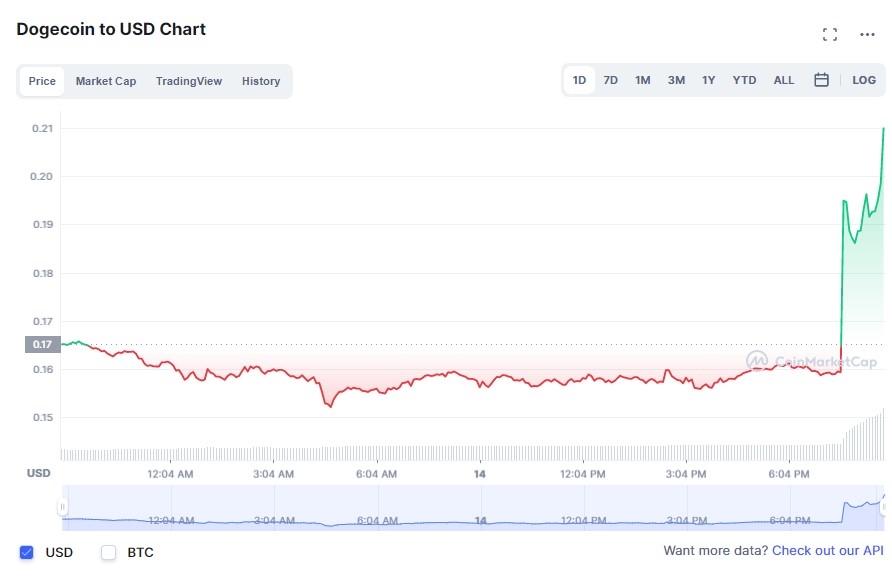Select the History tab
The image size is (892, 582).
tap(261, 81)
